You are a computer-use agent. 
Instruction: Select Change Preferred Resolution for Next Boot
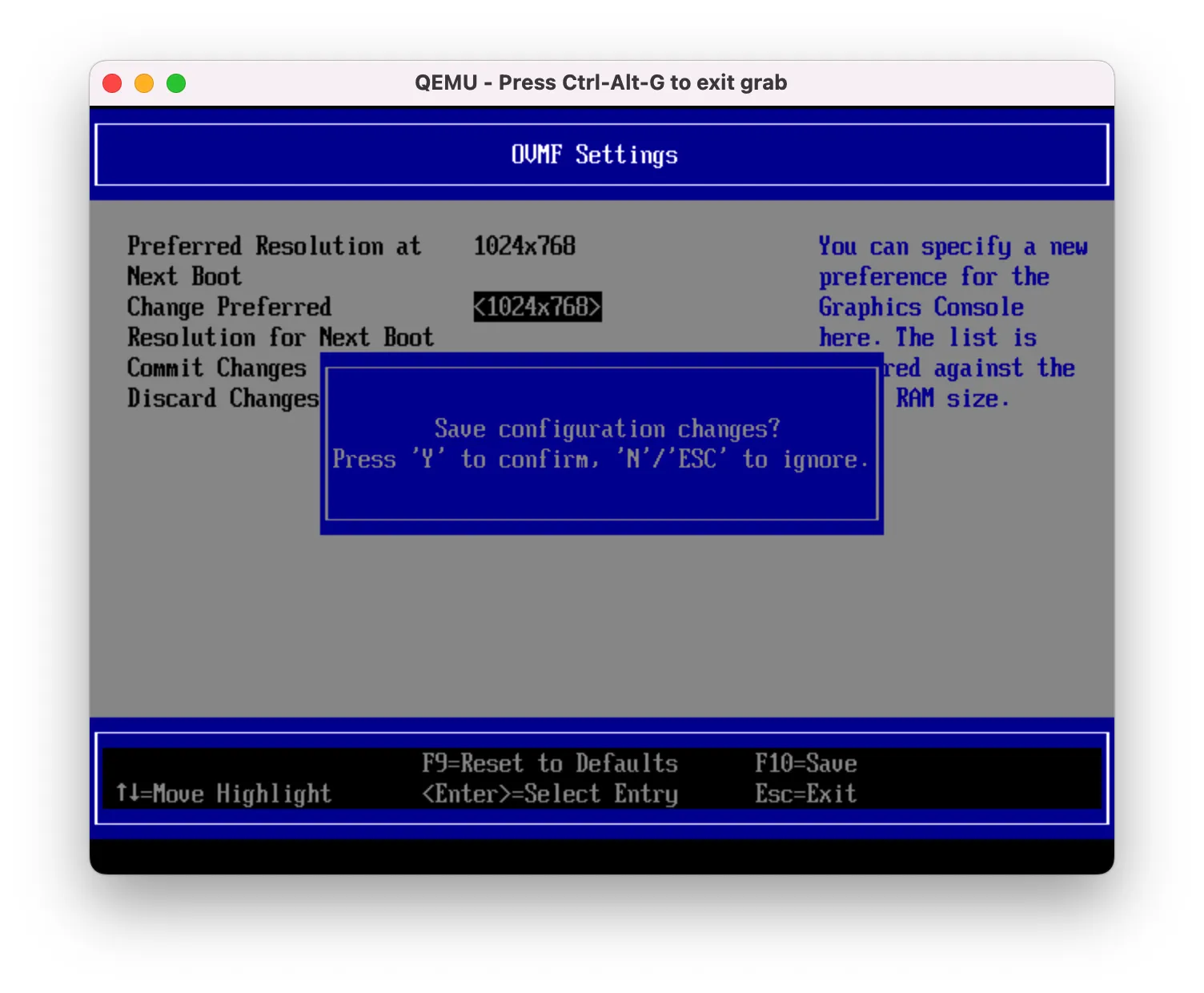coord(281,322)
